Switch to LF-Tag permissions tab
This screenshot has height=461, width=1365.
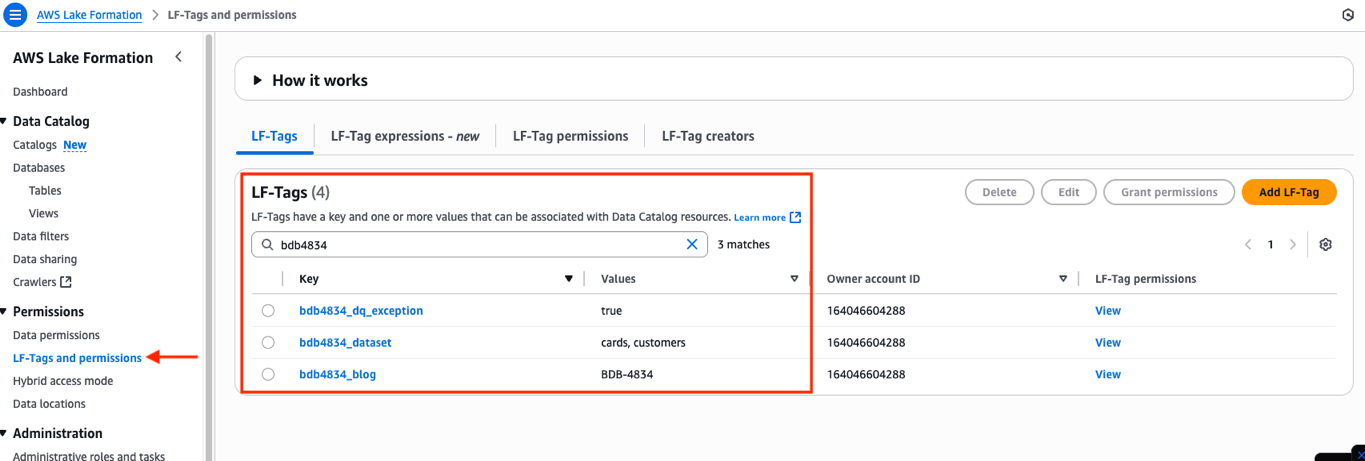click(x=570, y=136)
